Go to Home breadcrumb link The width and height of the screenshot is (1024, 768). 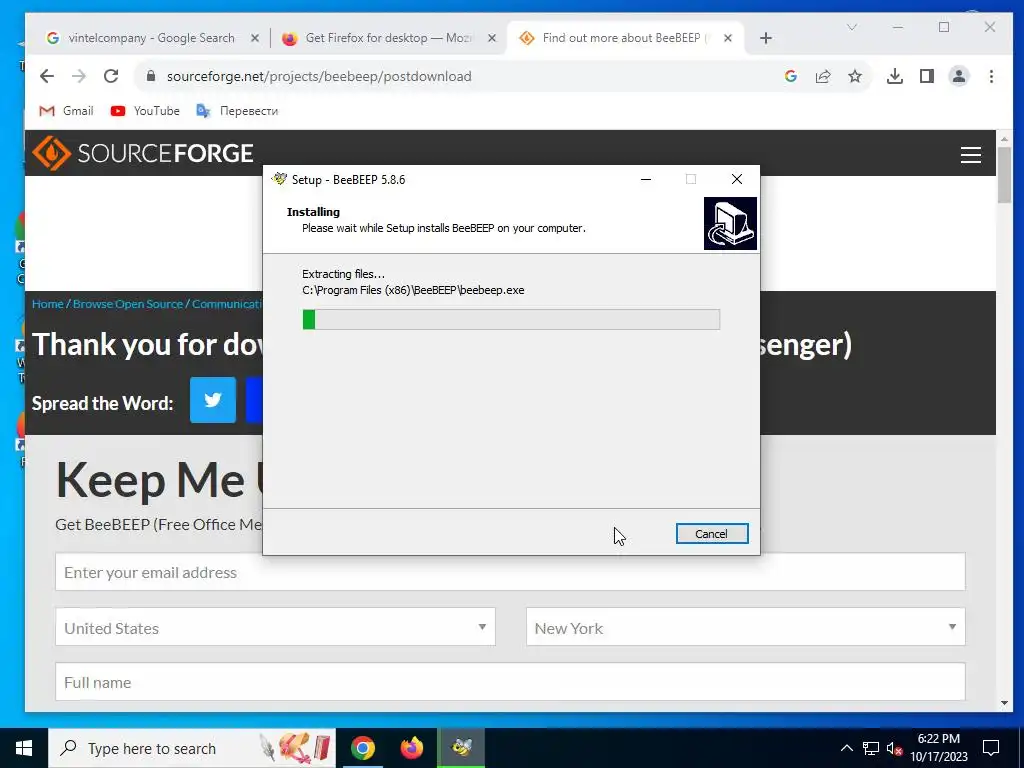[x=48, y=304]
